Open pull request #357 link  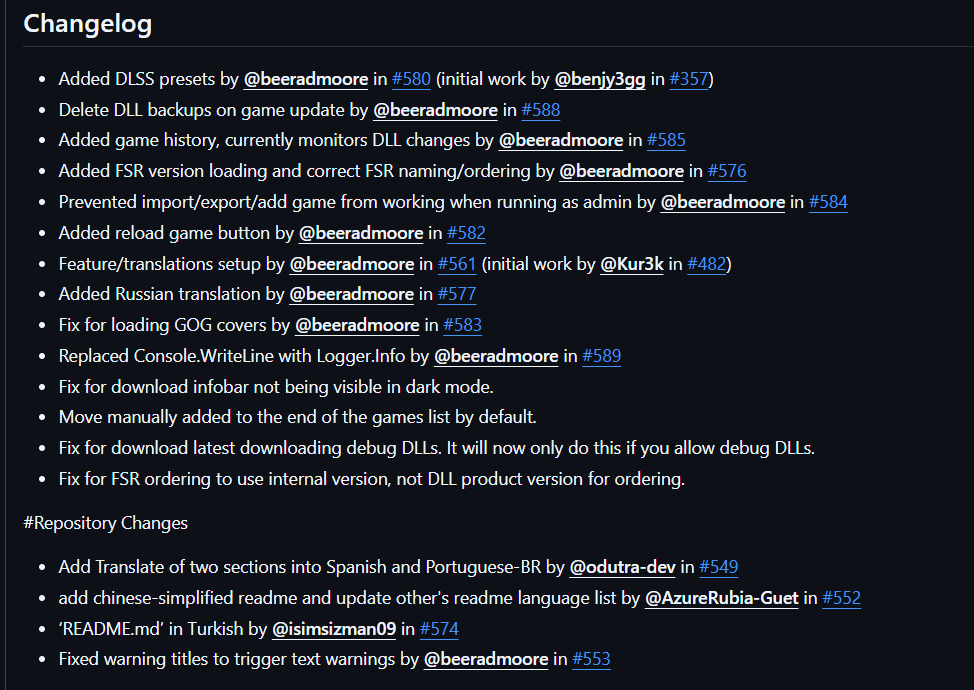point(688,79)
